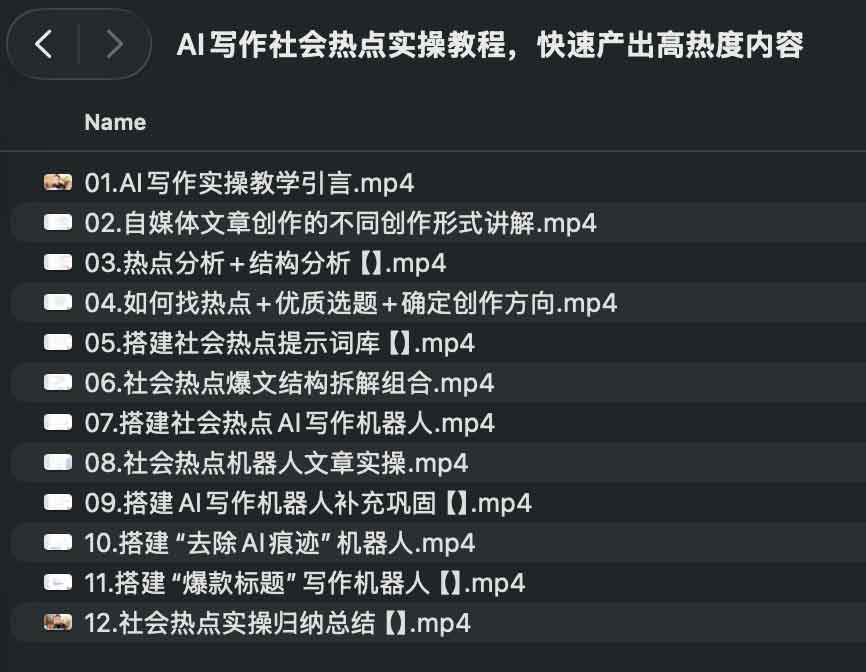This screenshot has width=866, height=672.
Task: Click the file icon of 07.搭建社会热点AI写作机器人.mp4
Action: (58, 423)
